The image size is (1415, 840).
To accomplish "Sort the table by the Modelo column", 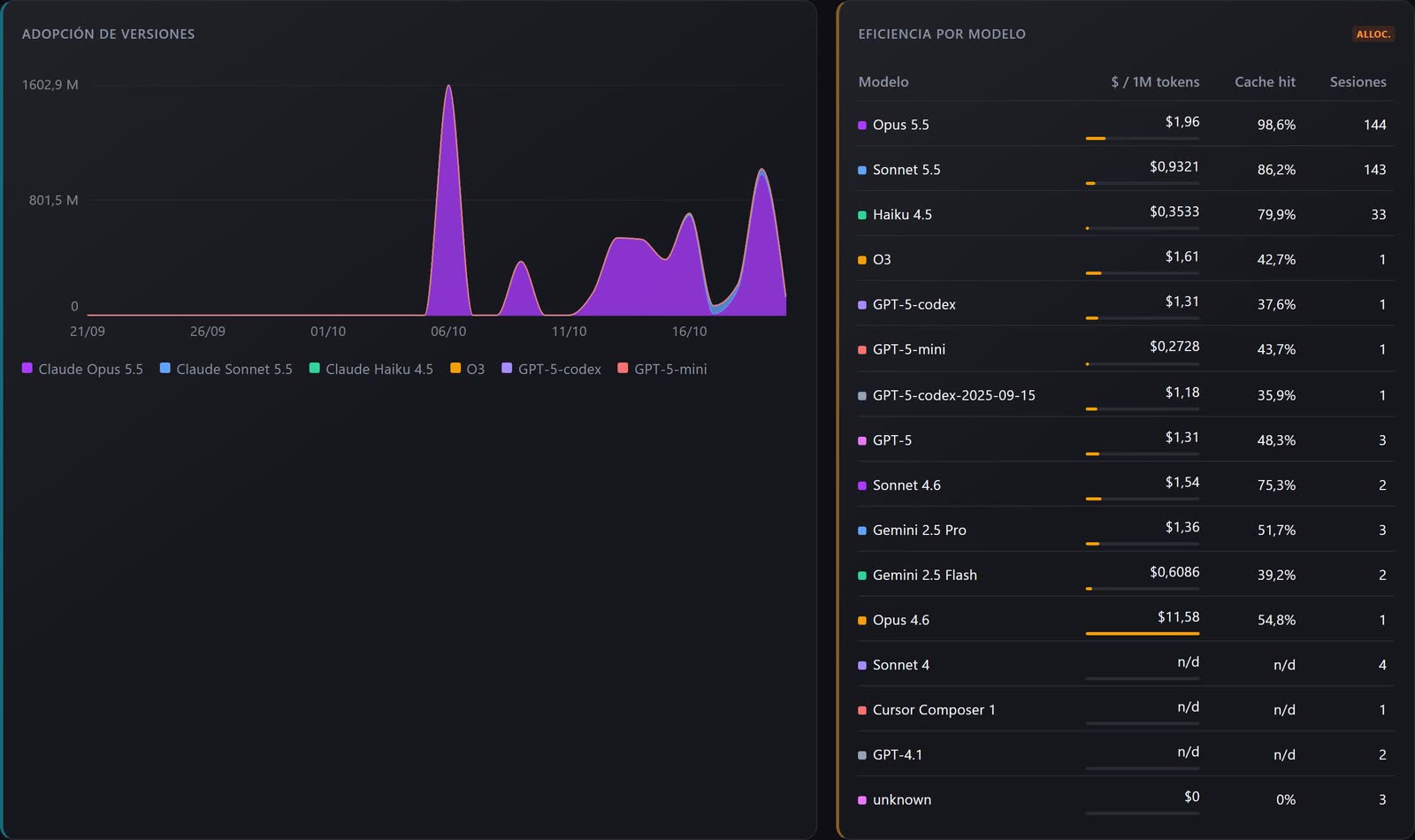I will tap(883, 81).
